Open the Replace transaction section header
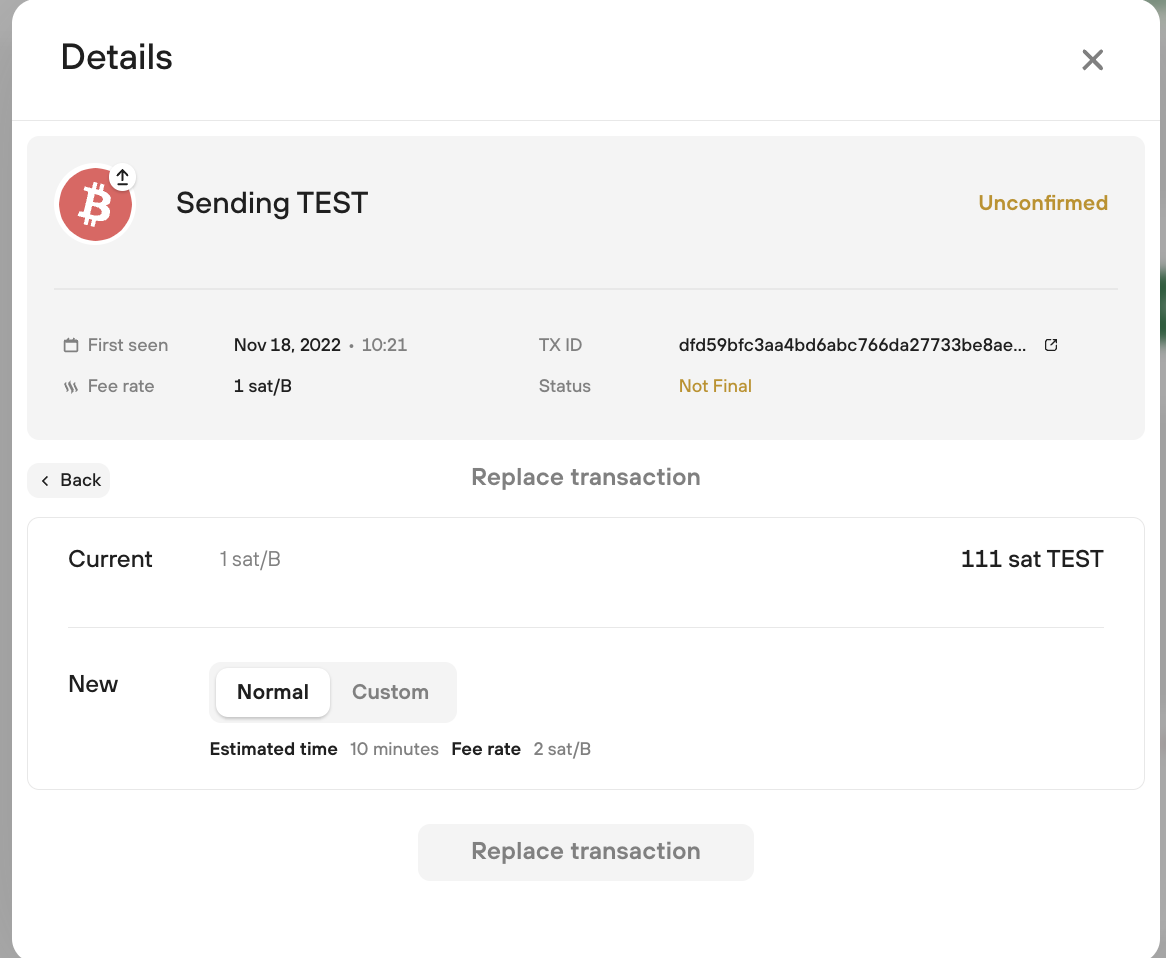The height and width of the screenshot is (958, 1166). [586, 477]
